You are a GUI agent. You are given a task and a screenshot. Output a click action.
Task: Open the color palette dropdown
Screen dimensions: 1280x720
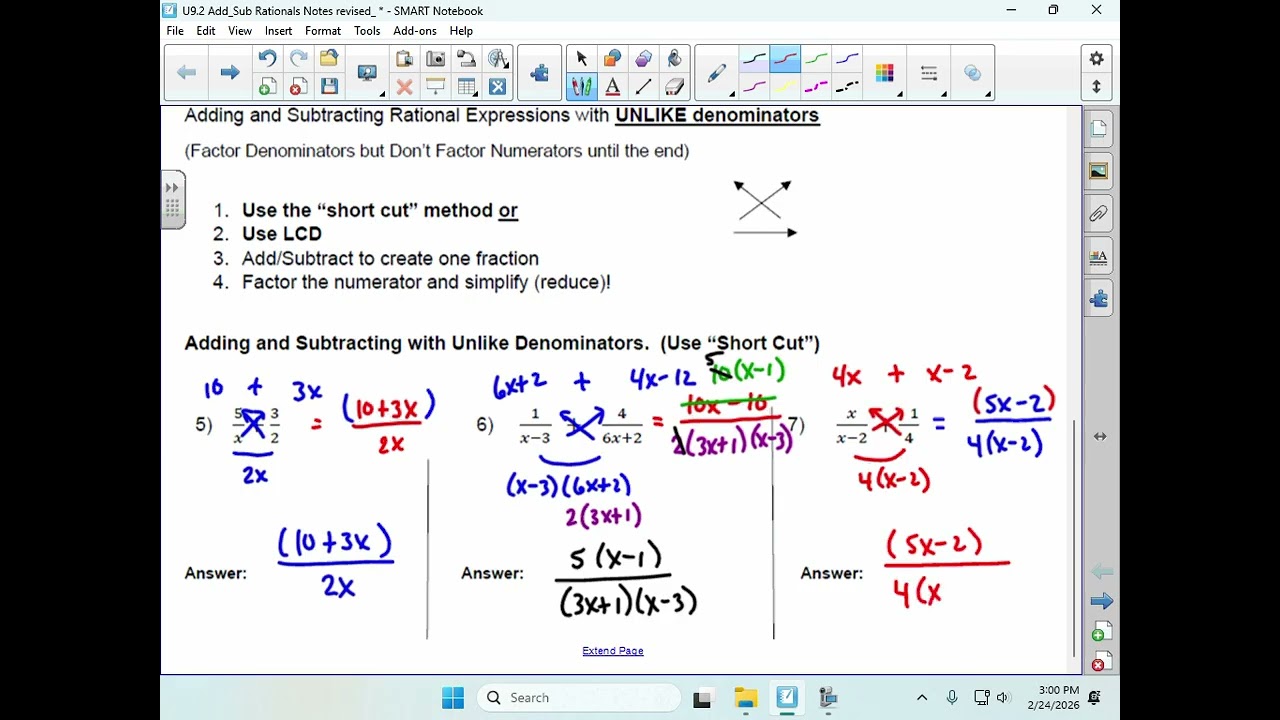(885, 73)
